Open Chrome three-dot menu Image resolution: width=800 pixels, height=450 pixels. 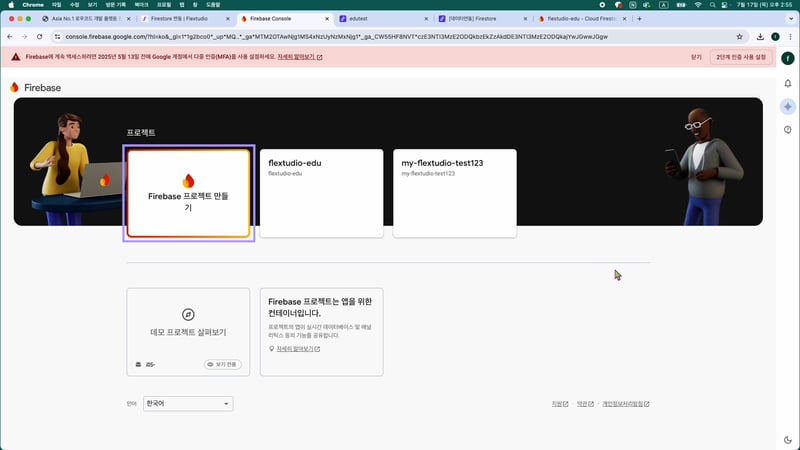[x=789, y=36]
